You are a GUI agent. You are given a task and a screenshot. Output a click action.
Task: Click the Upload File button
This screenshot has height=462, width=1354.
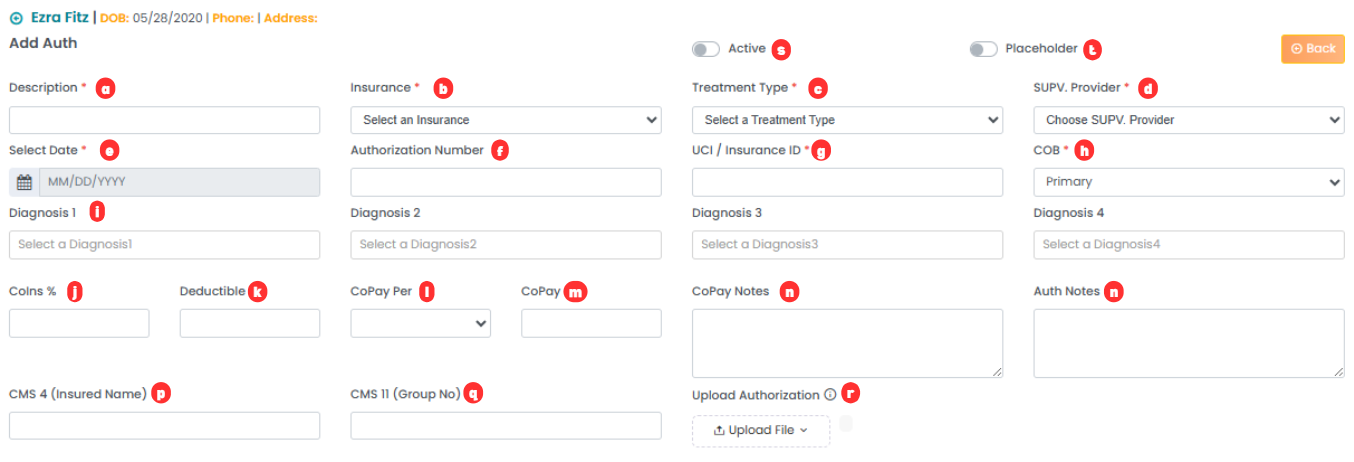(x=760, y=430)
